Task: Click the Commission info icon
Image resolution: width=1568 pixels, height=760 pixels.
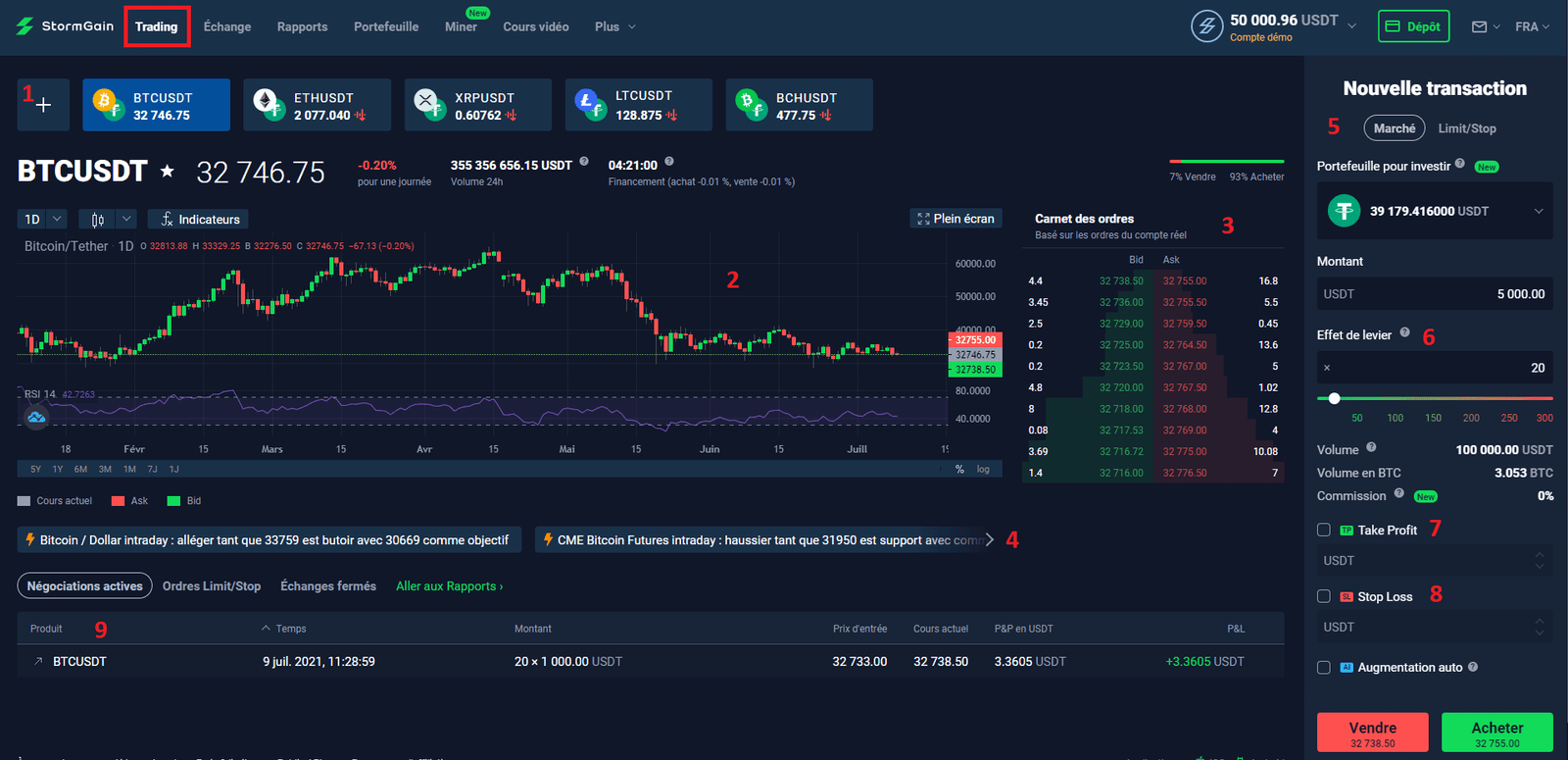Action: pos(1398,493)
